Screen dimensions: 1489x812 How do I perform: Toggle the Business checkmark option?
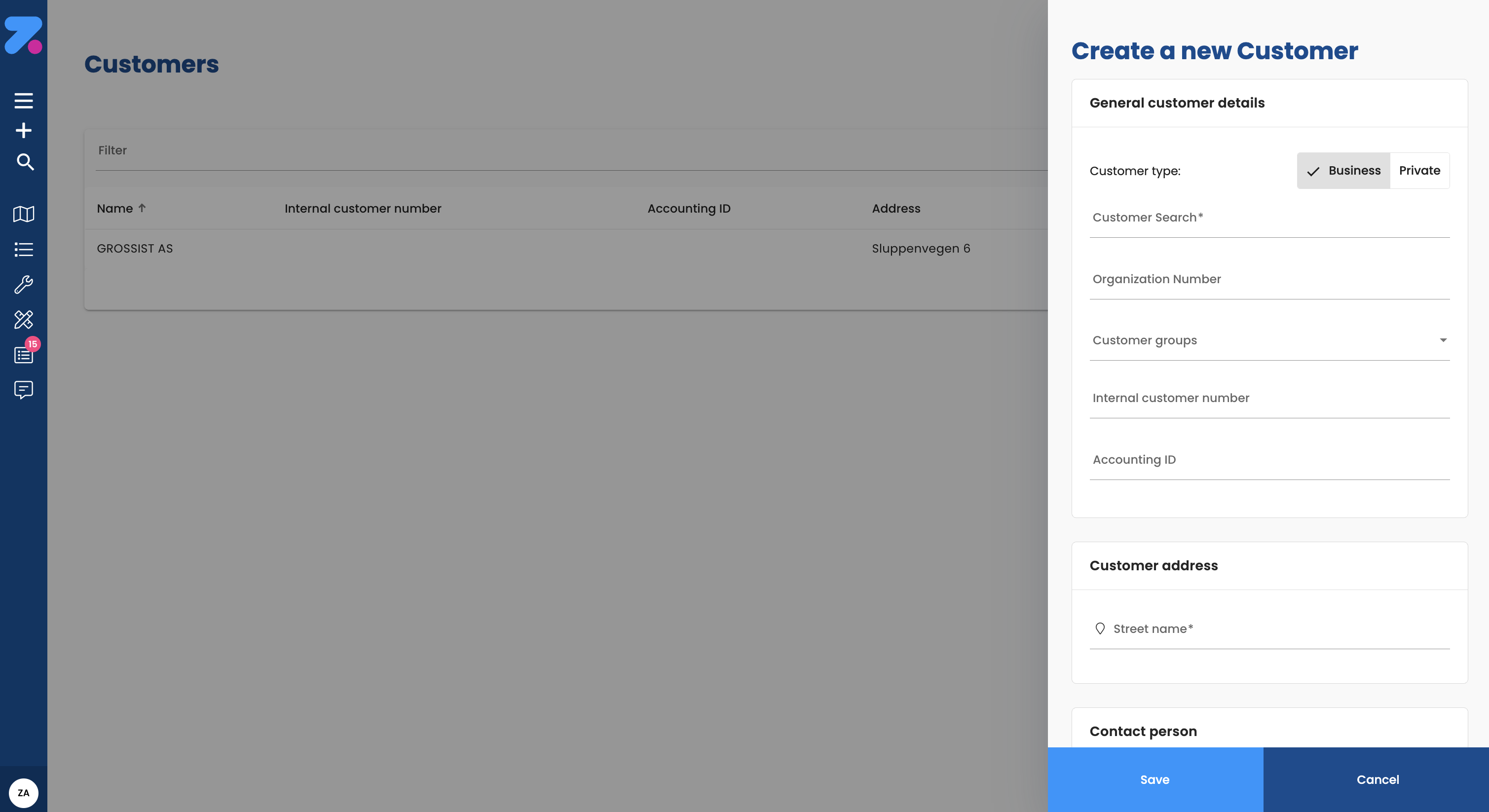click(x=1314, y=171)
